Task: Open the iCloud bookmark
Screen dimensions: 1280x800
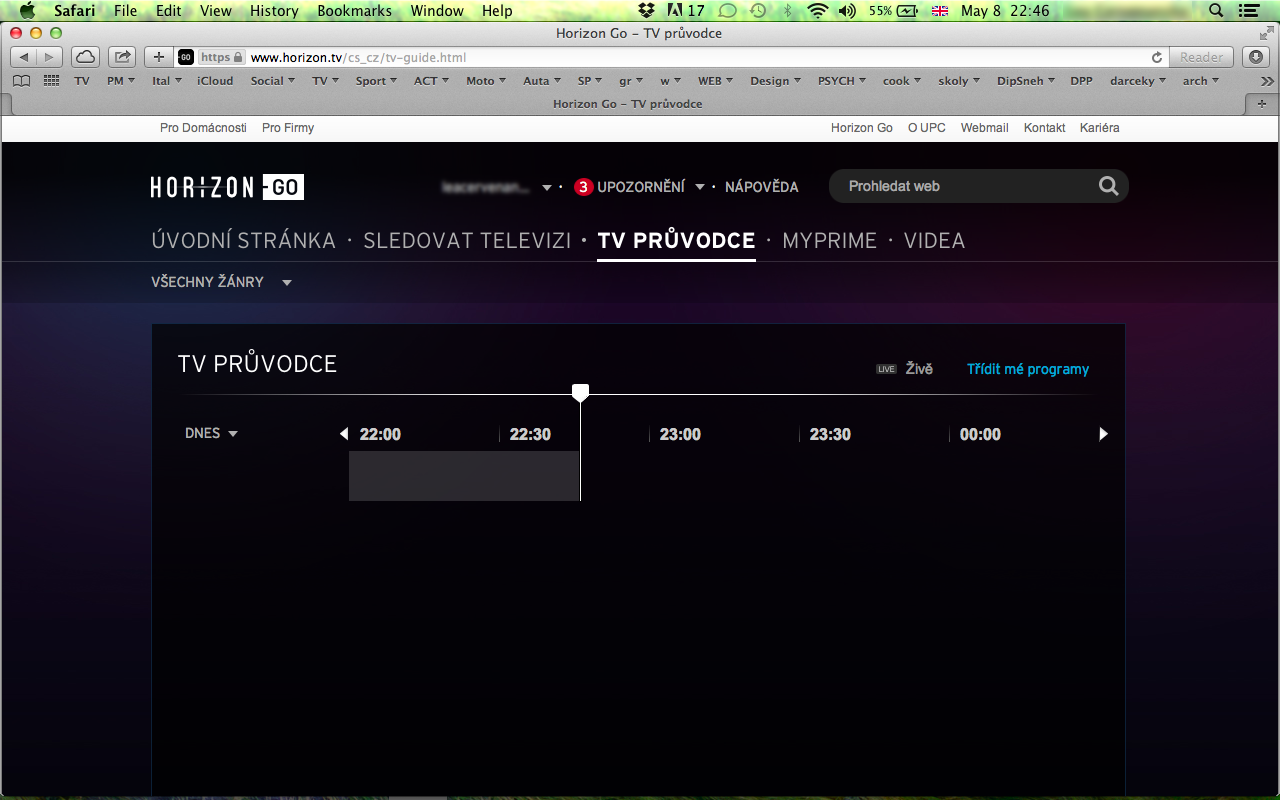Action: point(215,81)
